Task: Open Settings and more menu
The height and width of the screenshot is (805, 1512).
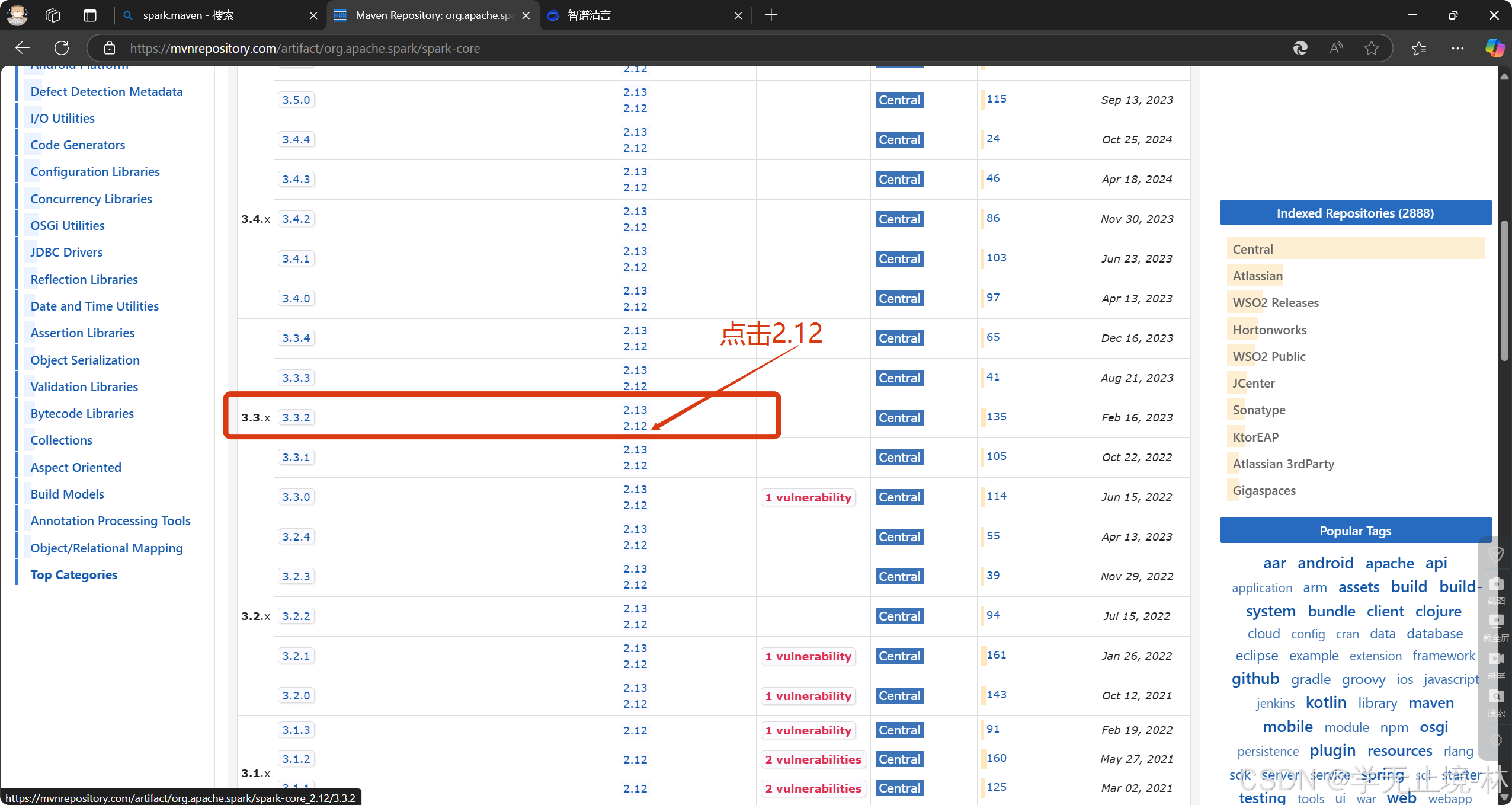Action: pyautogui.click(x=1458, y=48)
